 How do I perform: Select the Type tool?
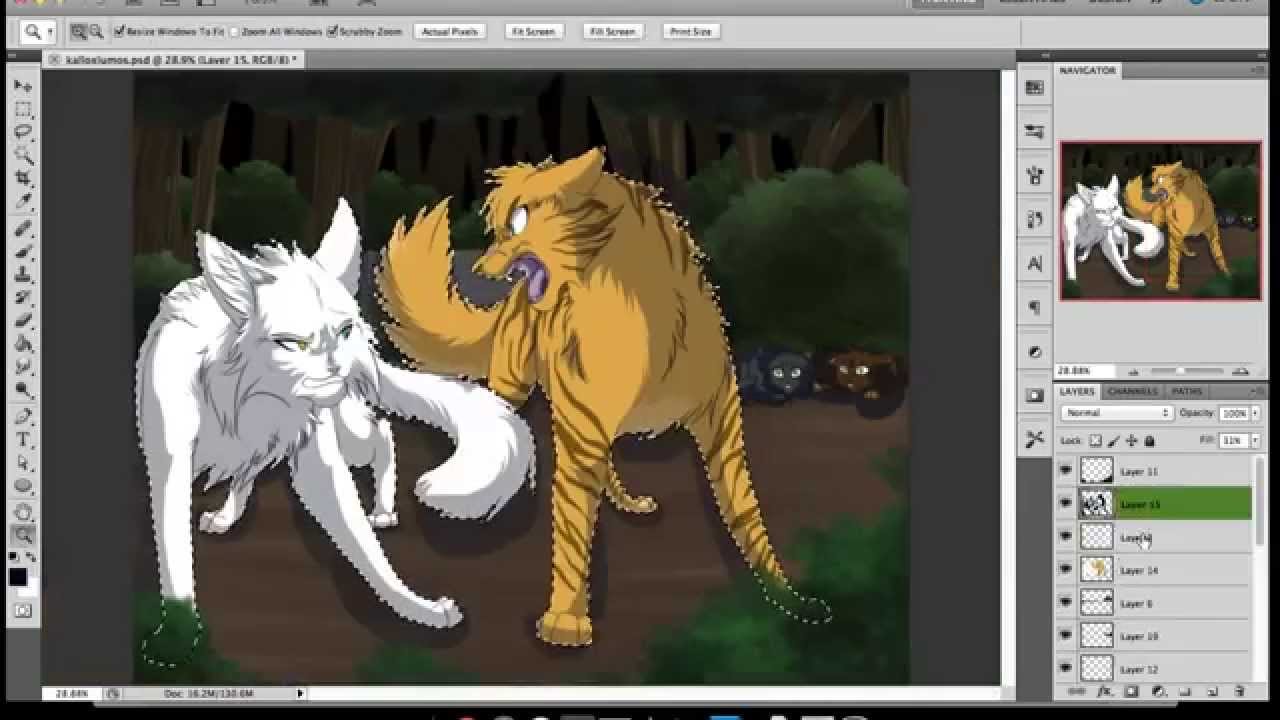tap(23, 440)
